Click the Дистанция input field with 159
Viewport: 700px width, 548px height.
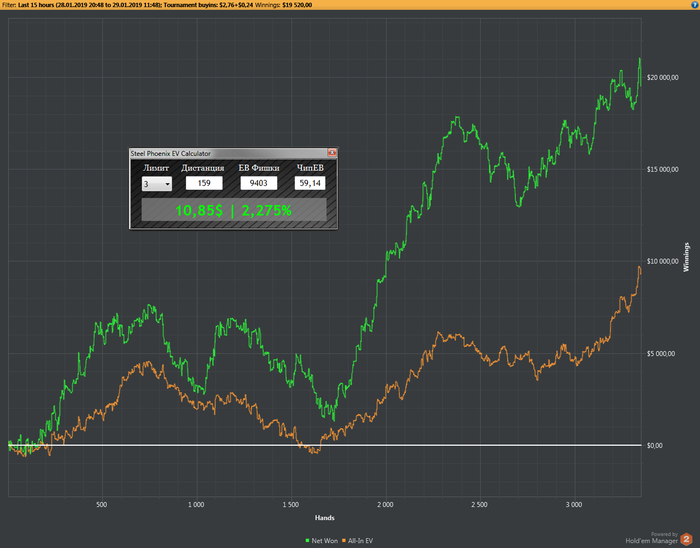click(204, 183)
